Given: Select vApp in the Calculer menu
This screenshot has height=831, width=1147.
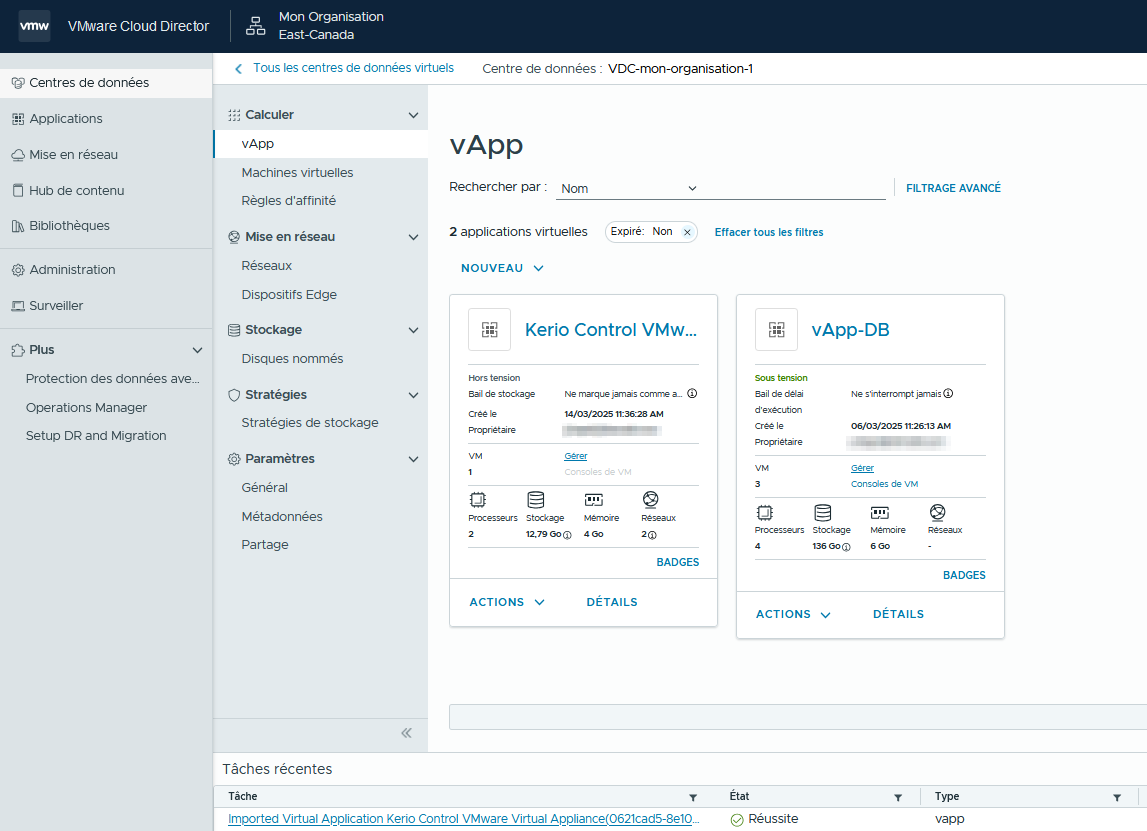Looking at the screenshot, I should pos(320,144).
